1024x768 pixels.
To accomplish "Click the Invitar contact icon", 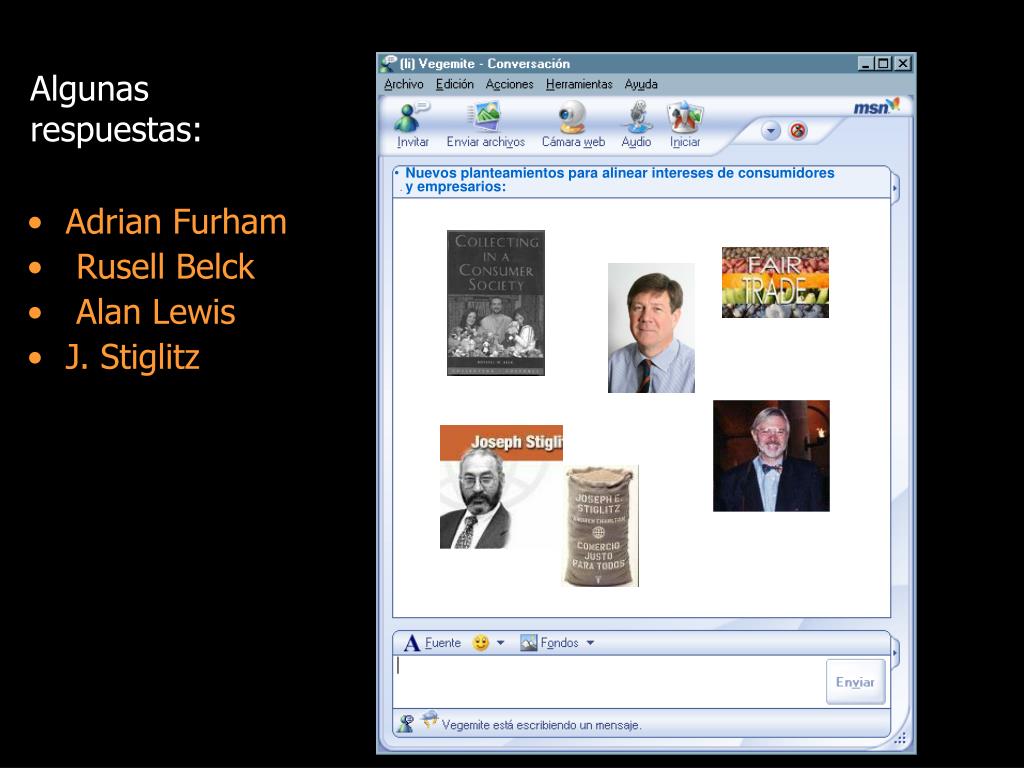I will point(411,118).
